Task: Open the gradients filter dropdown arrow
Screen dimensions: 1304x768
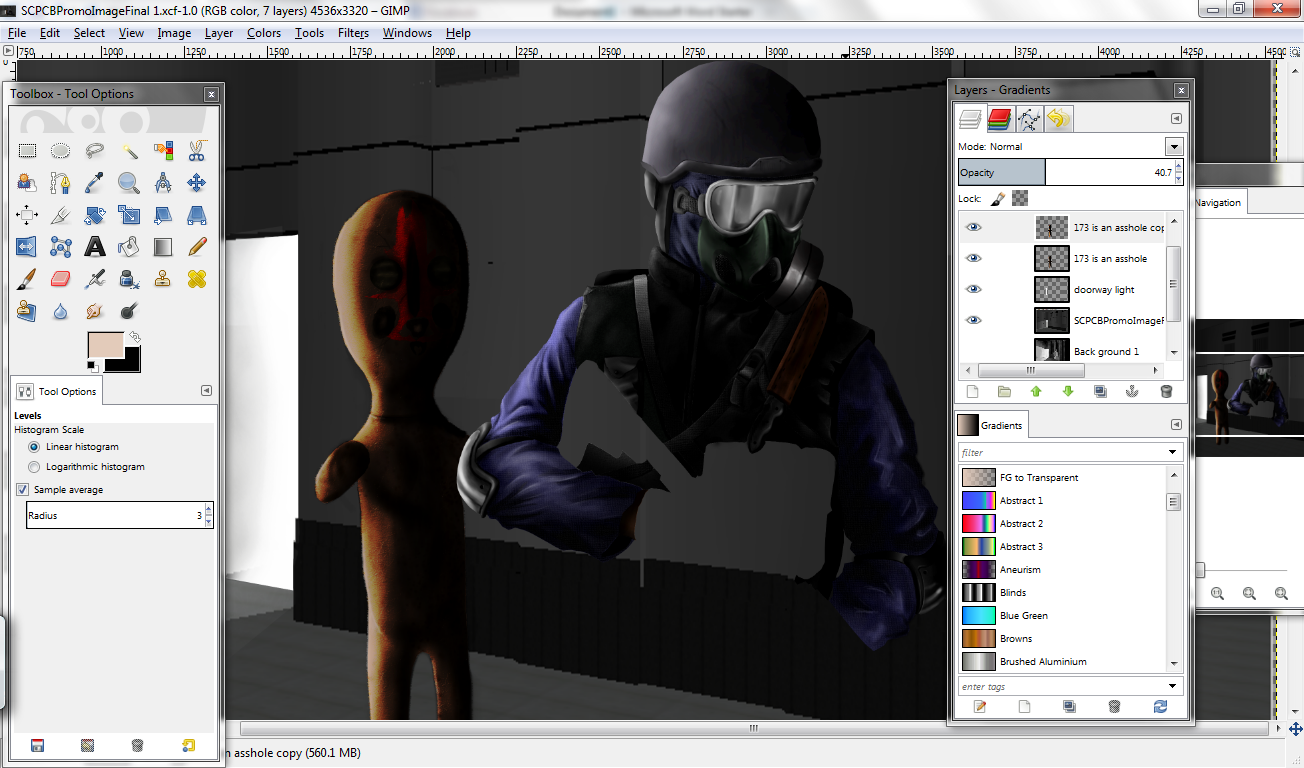Action: click(x=1173, y=453)
